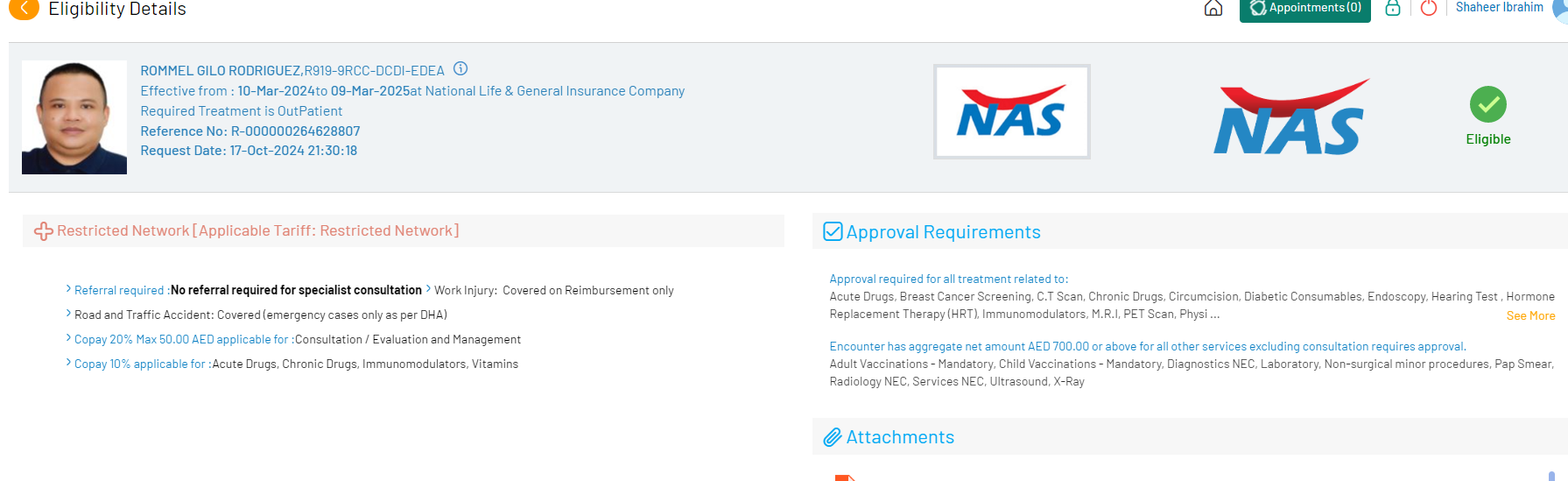Open Shaheer Ibrahim user profile
Viewport: 1568px width, 481px height.
tap(1500, 7)
